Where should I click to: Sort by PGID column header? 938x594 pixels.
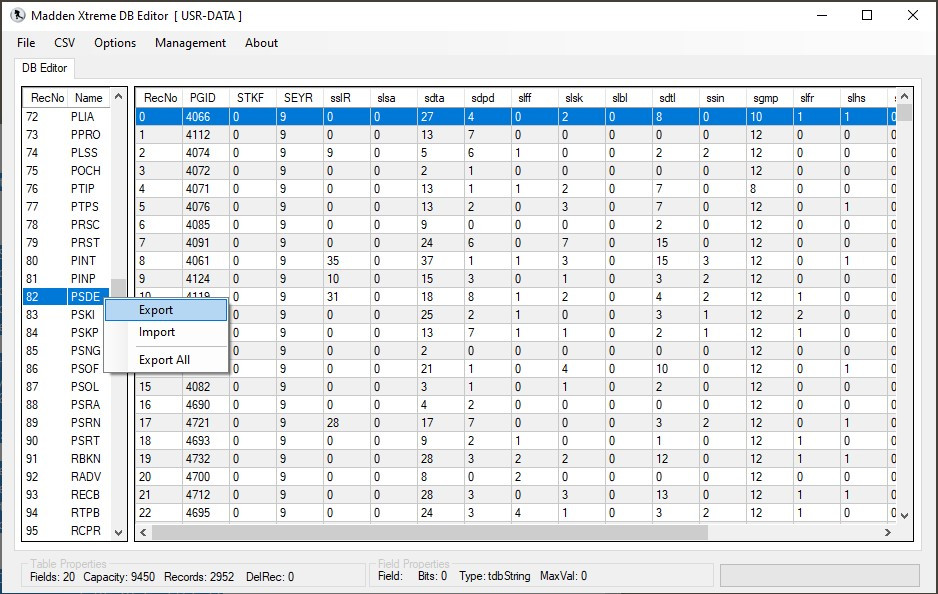click(206, 98)
